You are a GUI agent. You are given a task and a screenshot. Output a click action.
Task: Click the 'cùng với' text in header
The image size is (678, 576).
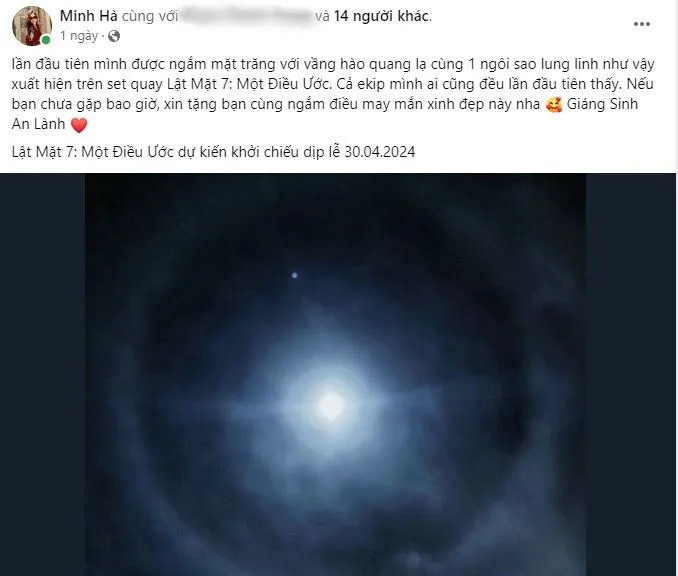150,16
